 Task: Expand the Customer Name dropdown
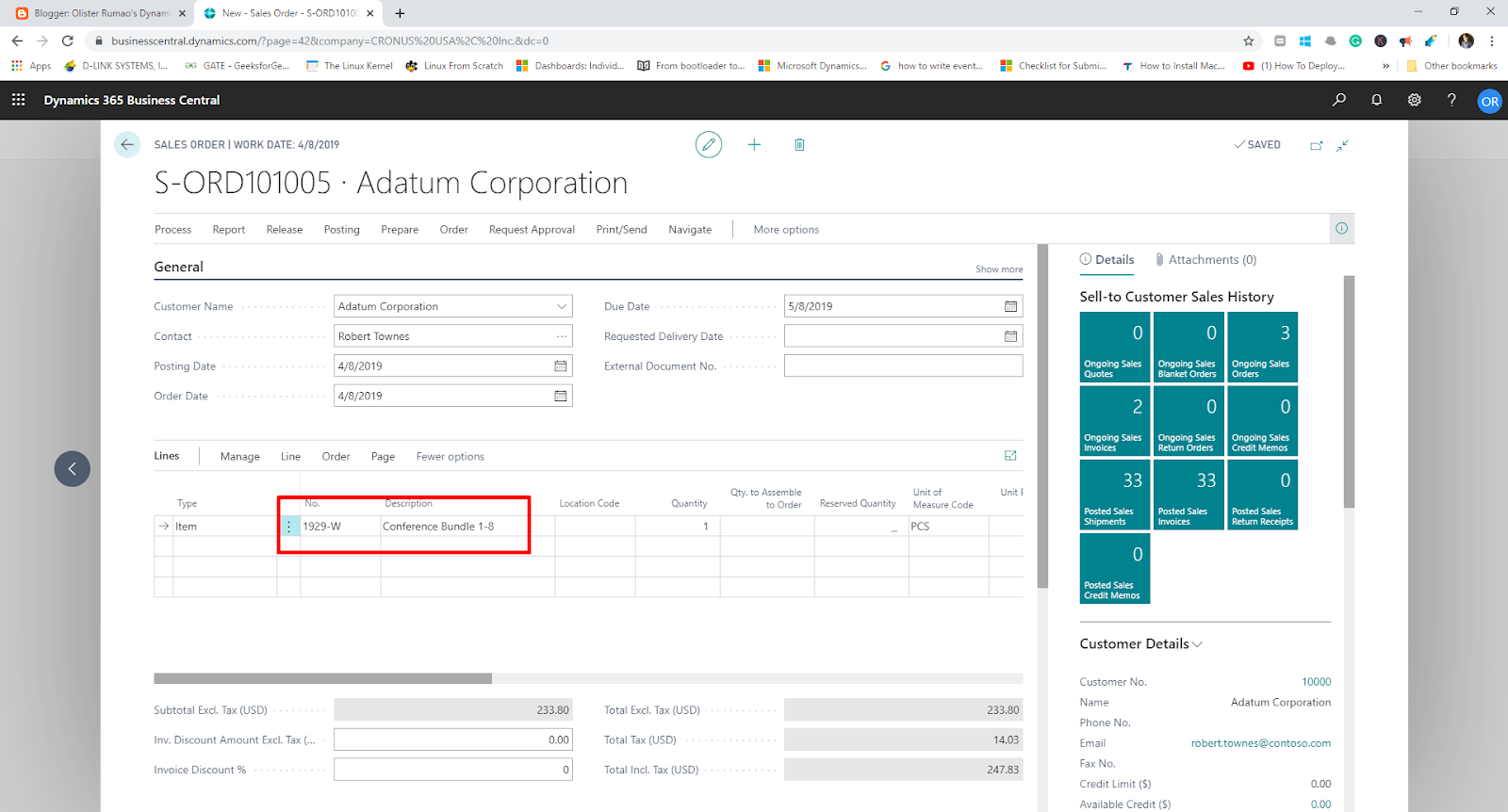[562, 306]
